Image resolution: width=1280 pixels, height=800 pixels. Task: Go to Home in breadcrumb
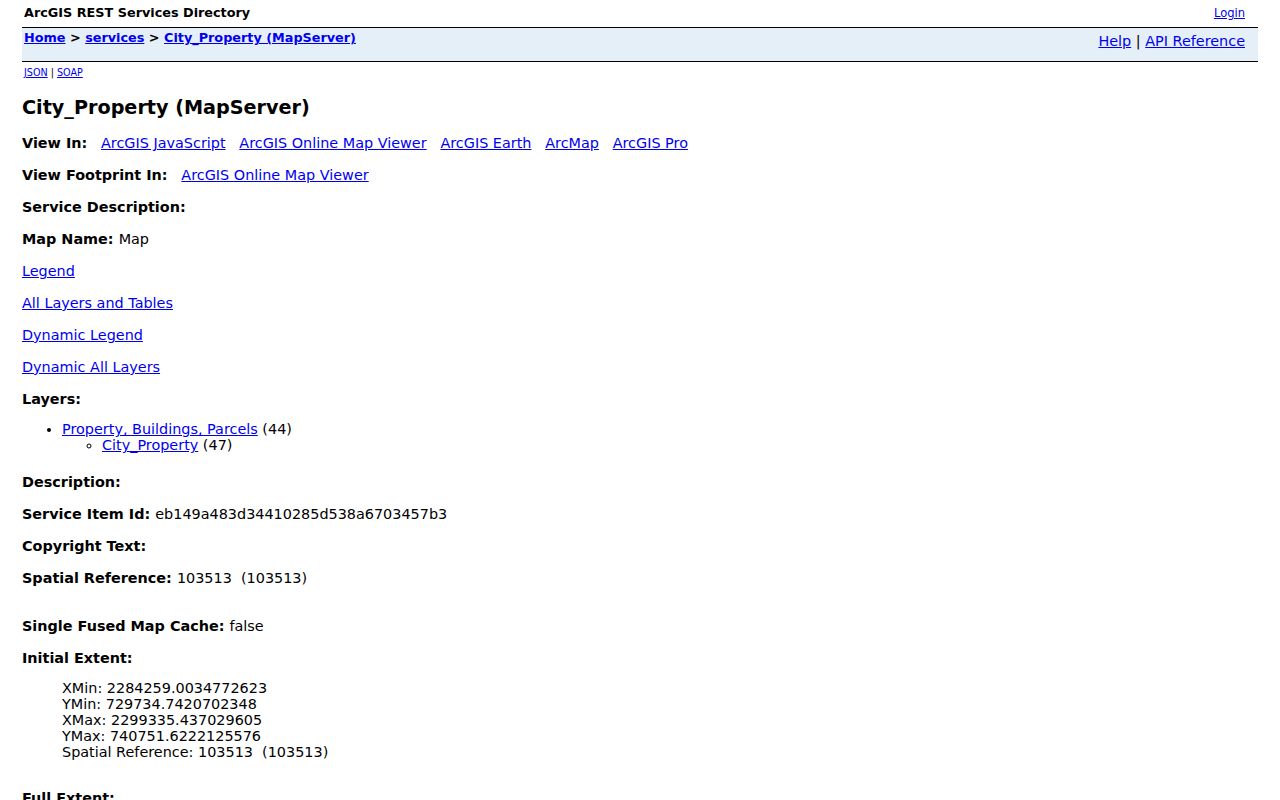pos(44,38)
